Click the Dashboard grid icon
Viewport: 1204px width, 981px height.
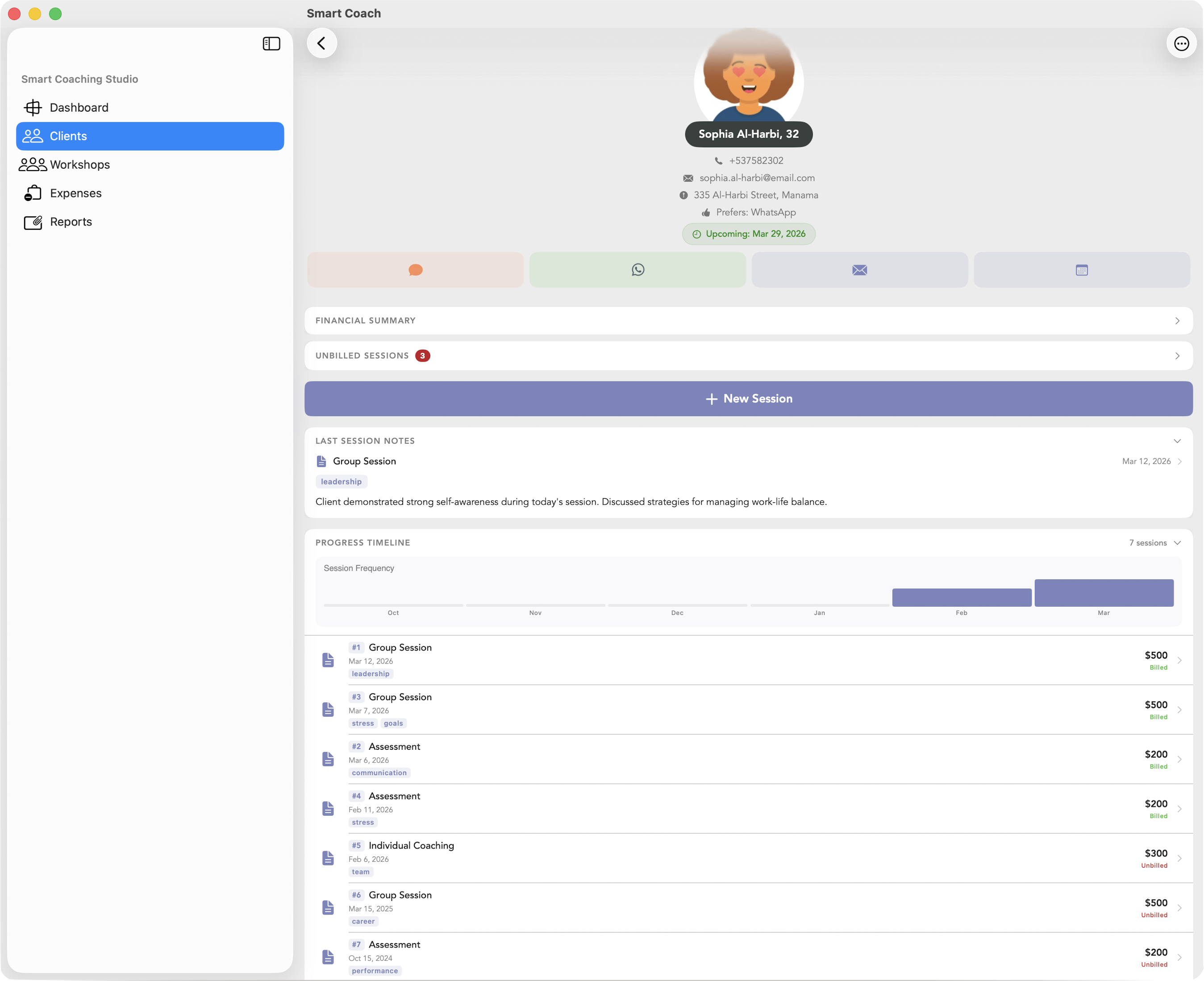tap(33, 107)
